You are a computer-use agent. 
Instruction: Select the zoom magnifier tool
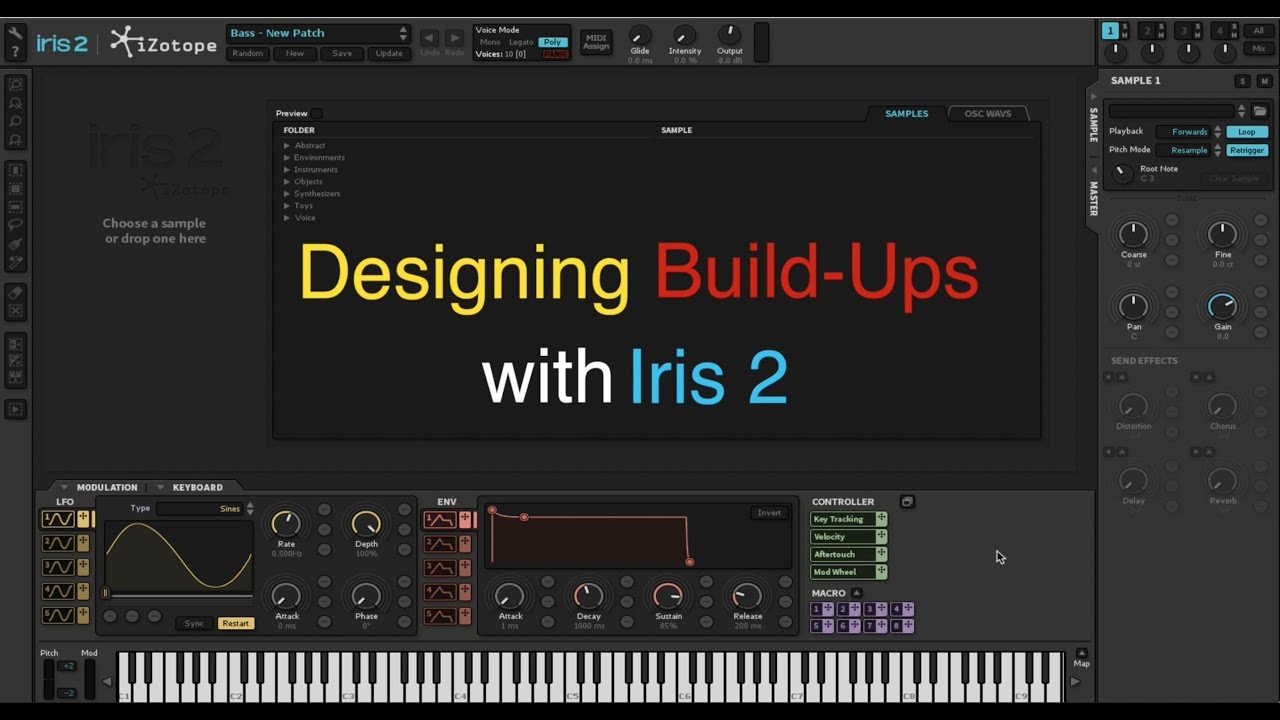coord(16,121)
